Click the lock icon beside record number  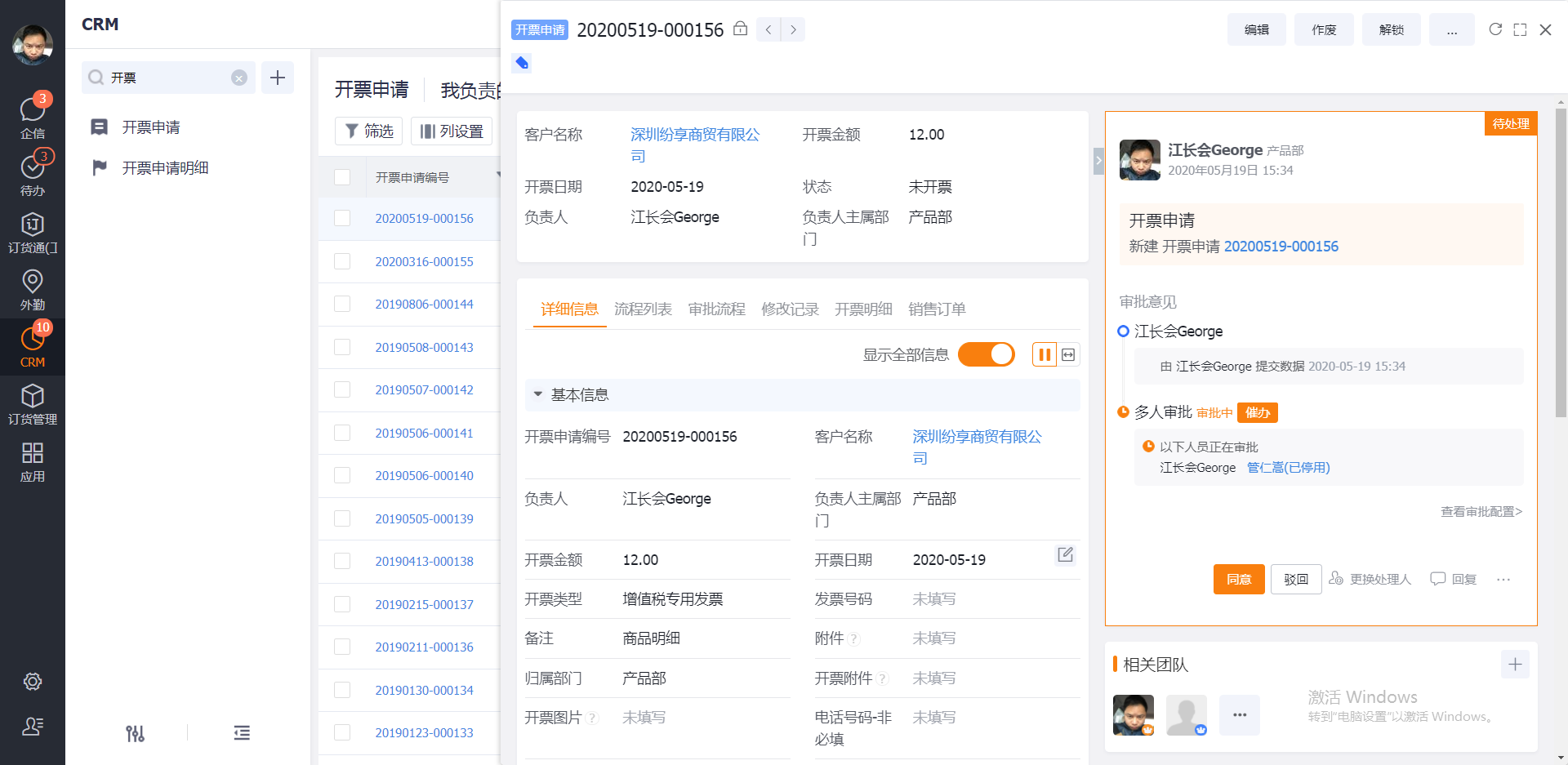740,29
